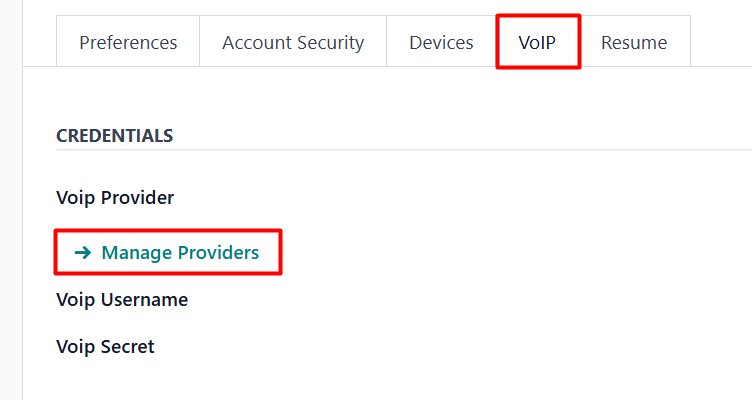The image size is (752, 400).
Task: Click the divider line under CREDENTIALS
Action: tap(400, 150)
